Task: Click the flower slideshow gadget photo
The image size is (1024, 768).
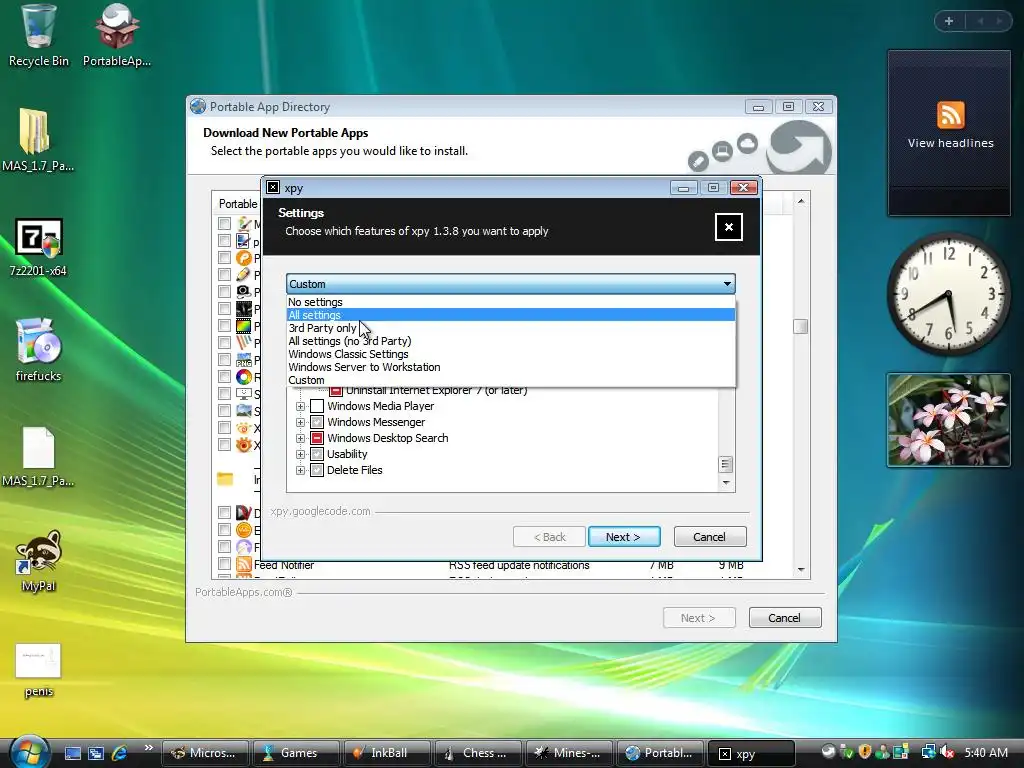Action: point(948,420)
